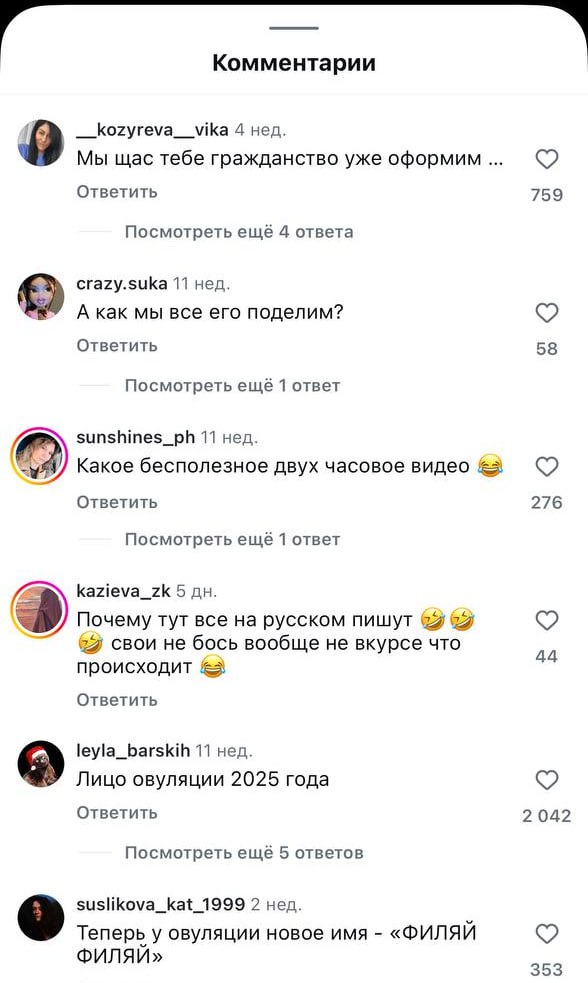The height and width of the screenshot is (983, 588).
Task: Open leyla_barskih username link
Action: click(x=133, y=750)
